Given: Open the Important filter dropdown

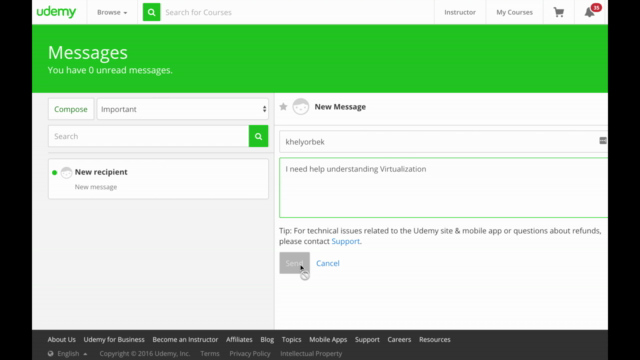Looking at the screenshot, I should pyautogui.click(x=183, y=109).
